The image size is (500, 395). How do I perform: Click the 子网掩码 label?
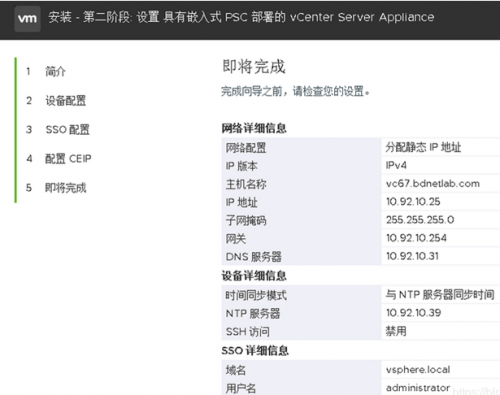tap(246, 220)
